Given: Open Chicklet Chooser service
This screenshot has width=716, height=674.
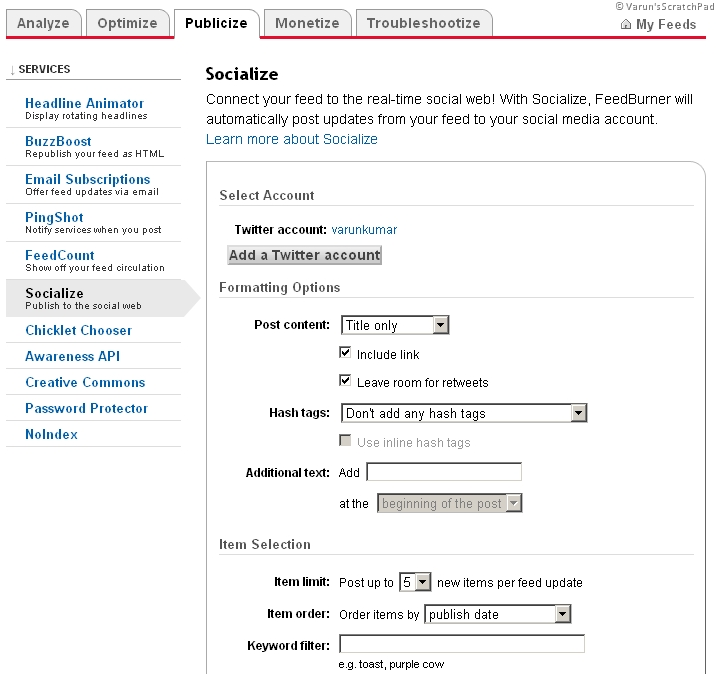Looking at the screenshot, I should [x=79, y=330].
